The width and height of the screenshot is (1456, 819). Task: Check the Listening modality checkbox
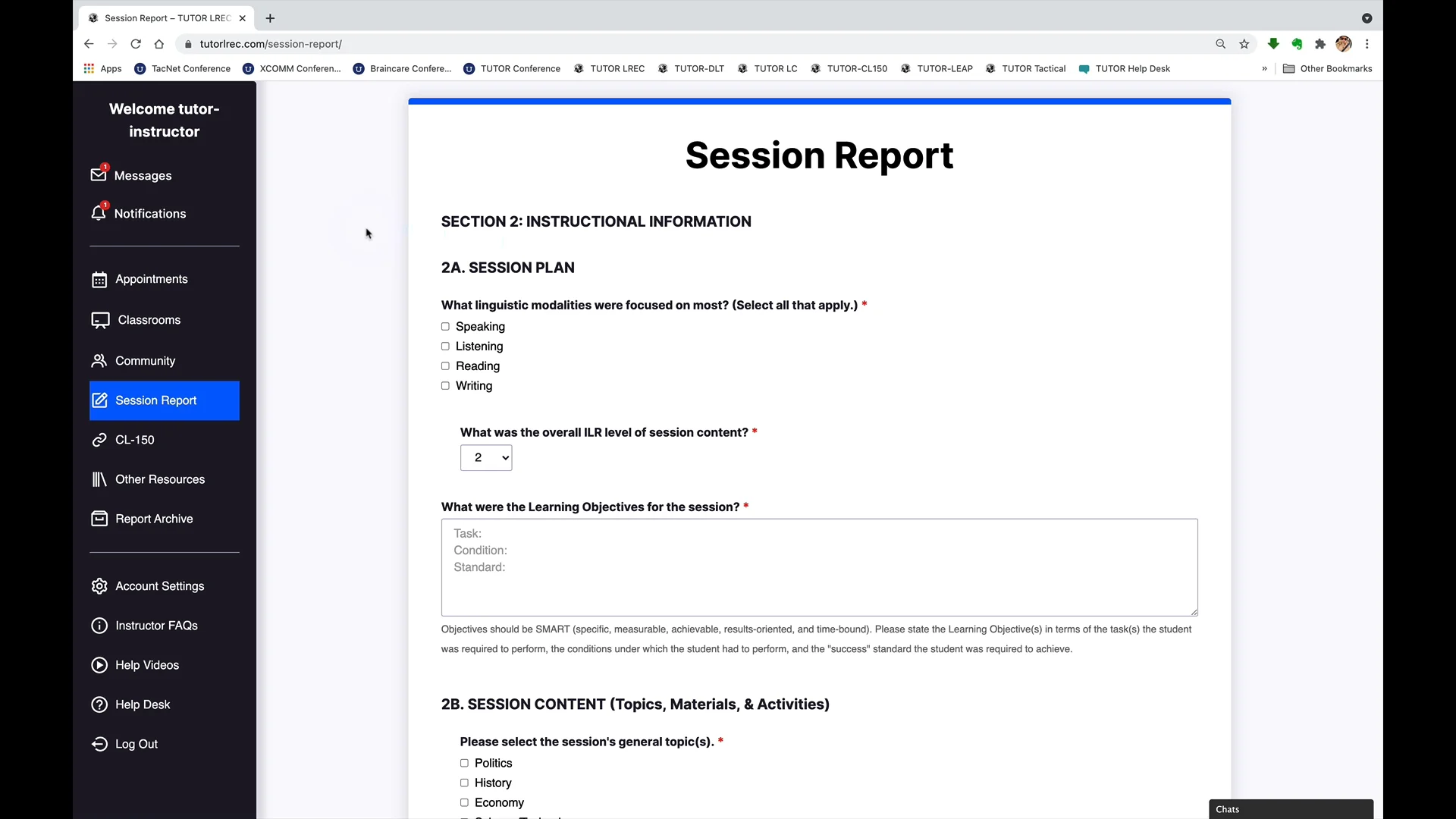pos(445,347)
